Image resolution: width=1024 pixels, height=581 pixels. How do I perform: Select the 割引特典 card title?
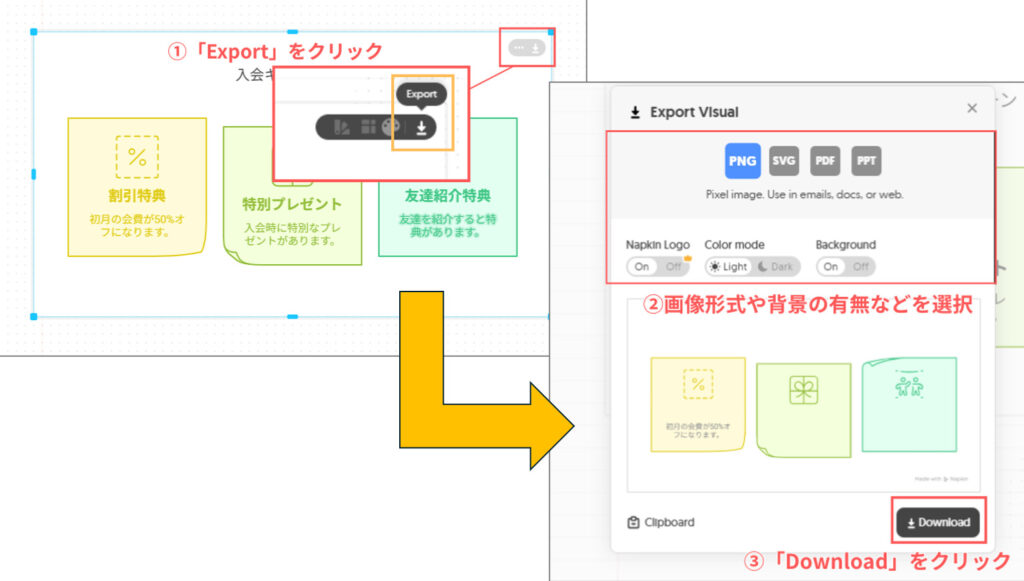point(137,196)
